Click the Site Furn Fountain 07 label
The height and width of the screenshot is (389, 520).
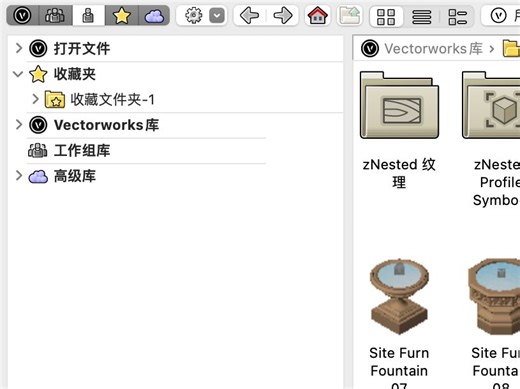[399, 367]
